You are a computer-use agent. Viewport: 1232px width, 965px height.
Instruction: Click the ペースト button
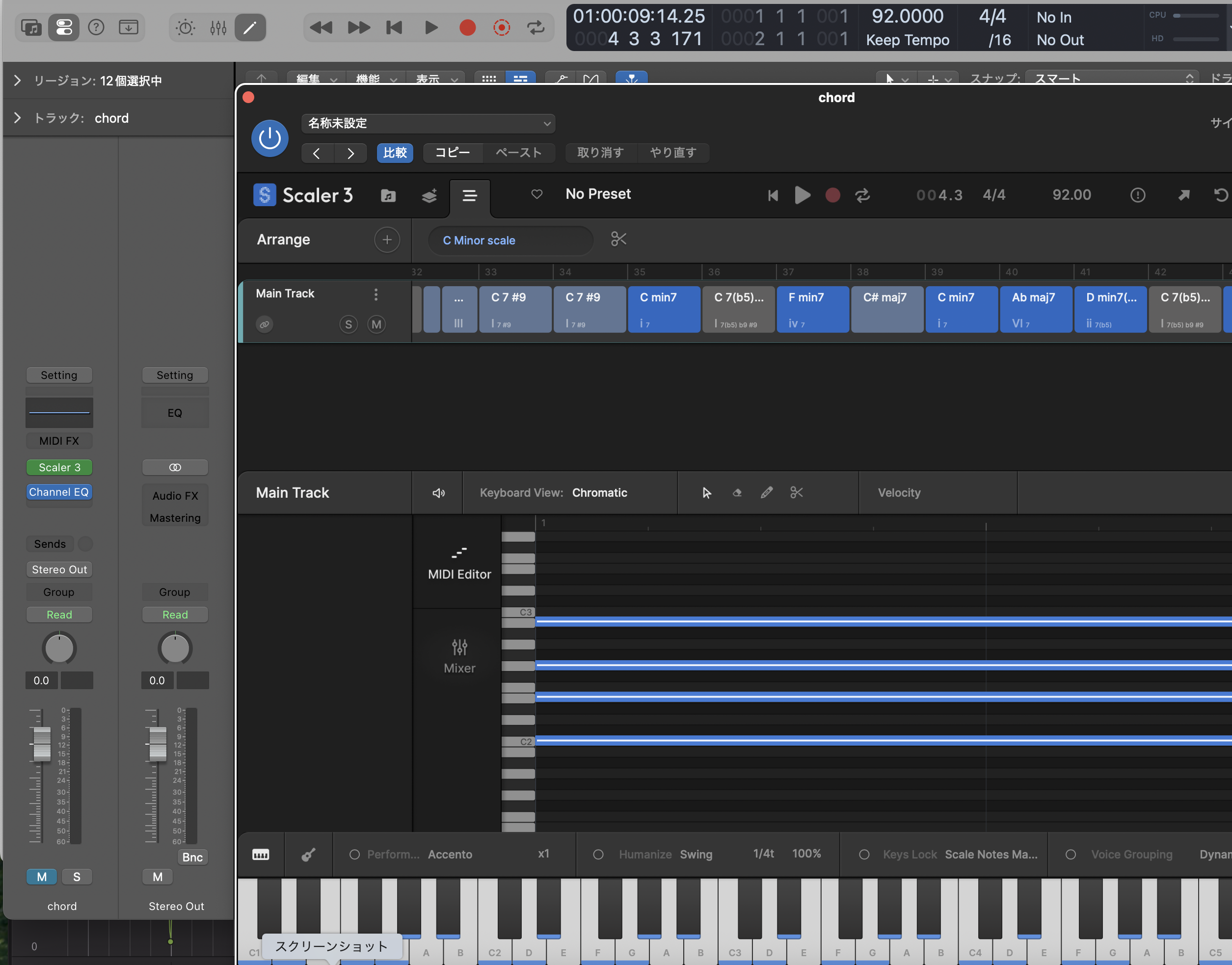(518, 153)
